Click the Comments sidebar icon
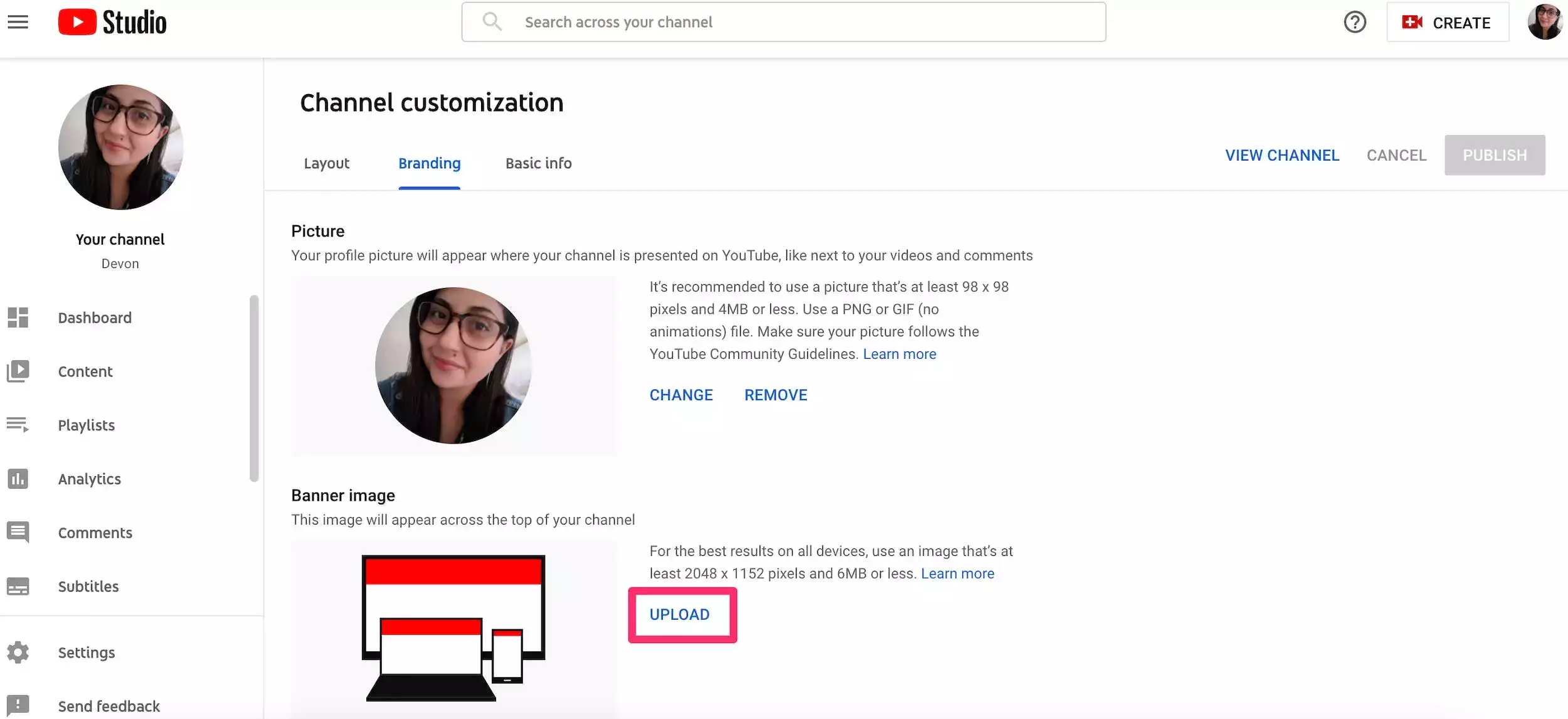 (18, 532)
